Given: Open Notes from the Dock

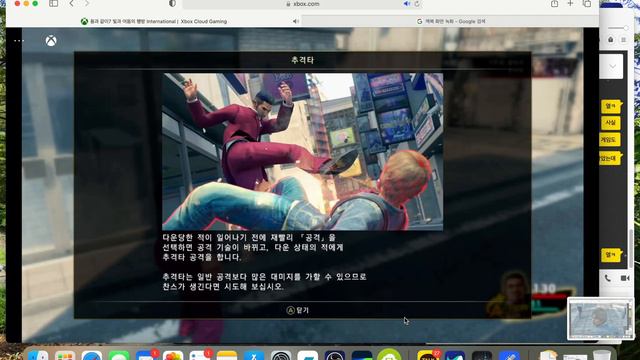Looking at the screenshot, I should tap(227, 356).
